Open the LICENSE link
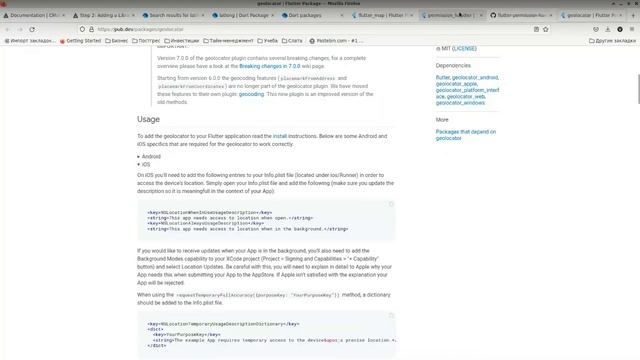The image size is (640, 360). point(464,49)
